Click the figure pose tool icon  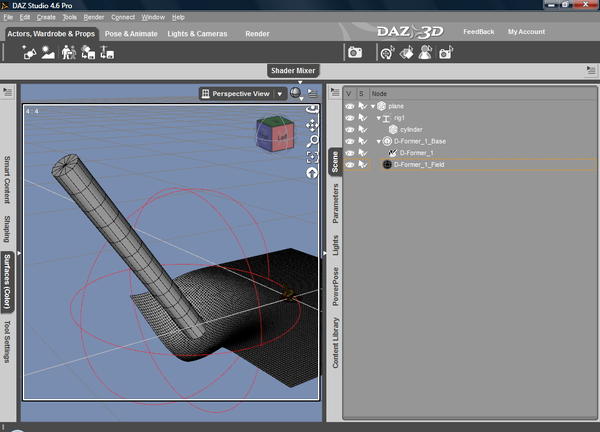(425, 53)
